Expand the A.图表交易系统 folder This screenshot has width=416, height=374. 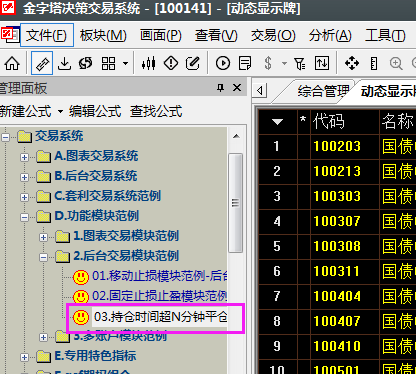click(24, 157)
